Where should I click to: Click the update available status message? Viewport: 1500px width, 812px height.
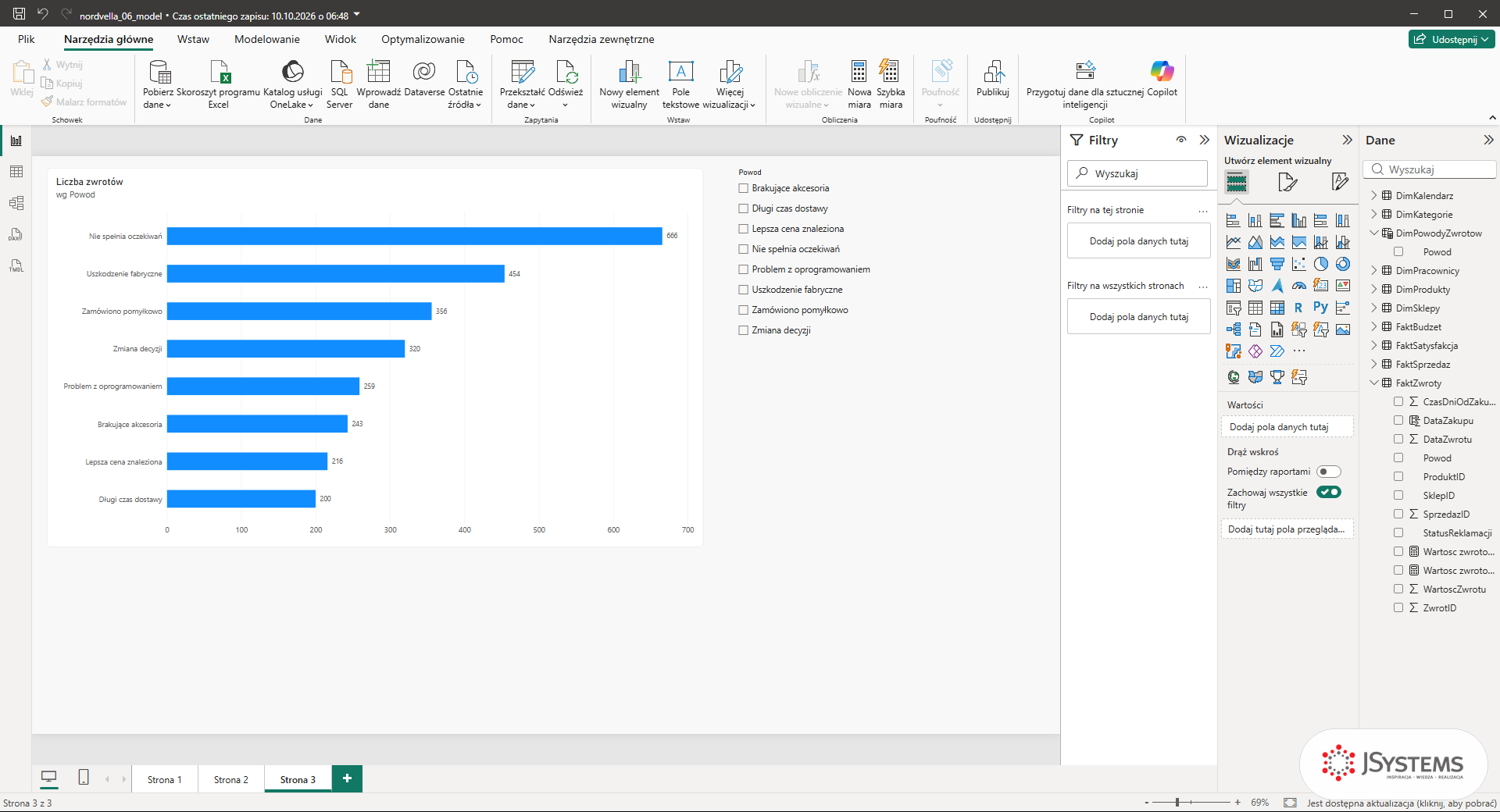pos(1402,803)
